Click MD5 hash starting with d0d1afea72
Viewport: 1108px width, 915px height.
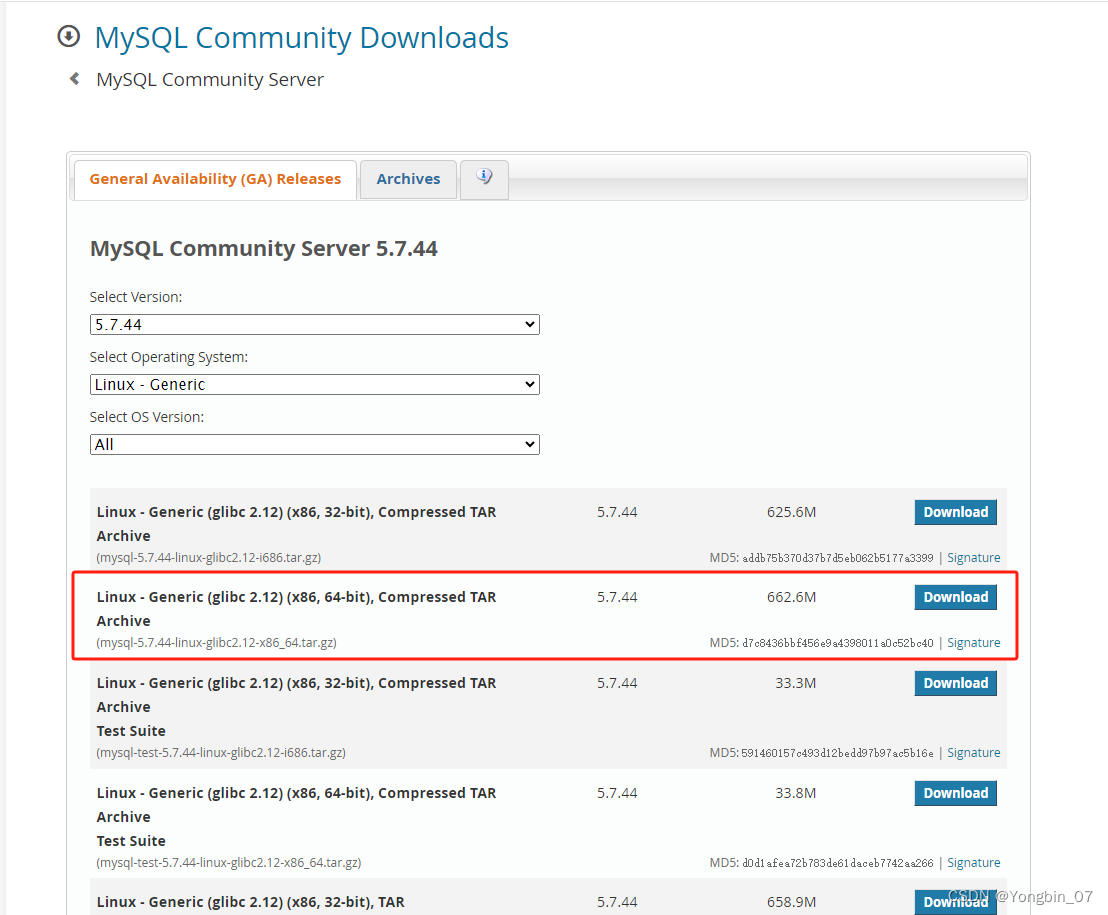click(837, 863)
